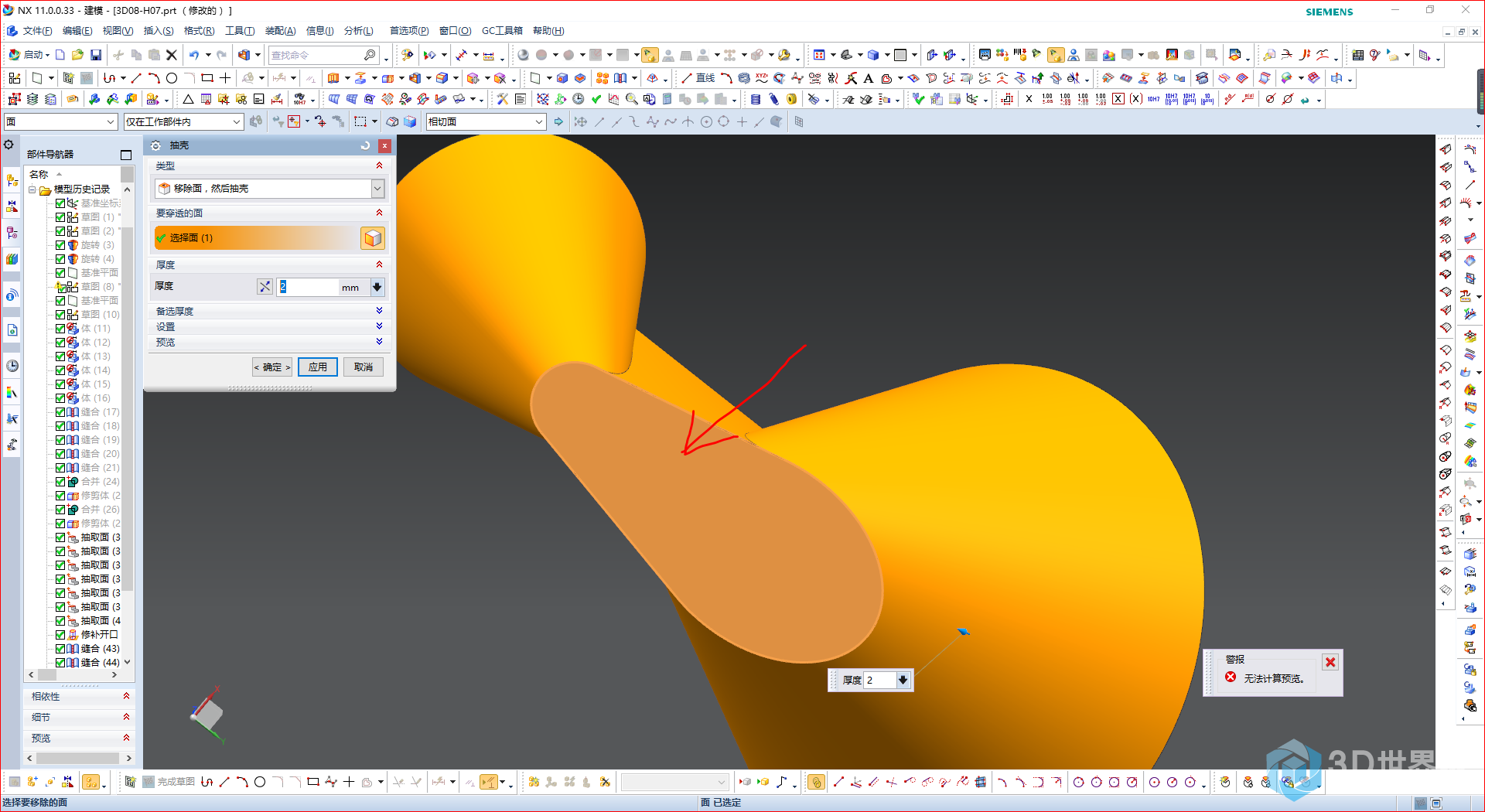Close the 抽壳 shell dialog

point(384,145)
